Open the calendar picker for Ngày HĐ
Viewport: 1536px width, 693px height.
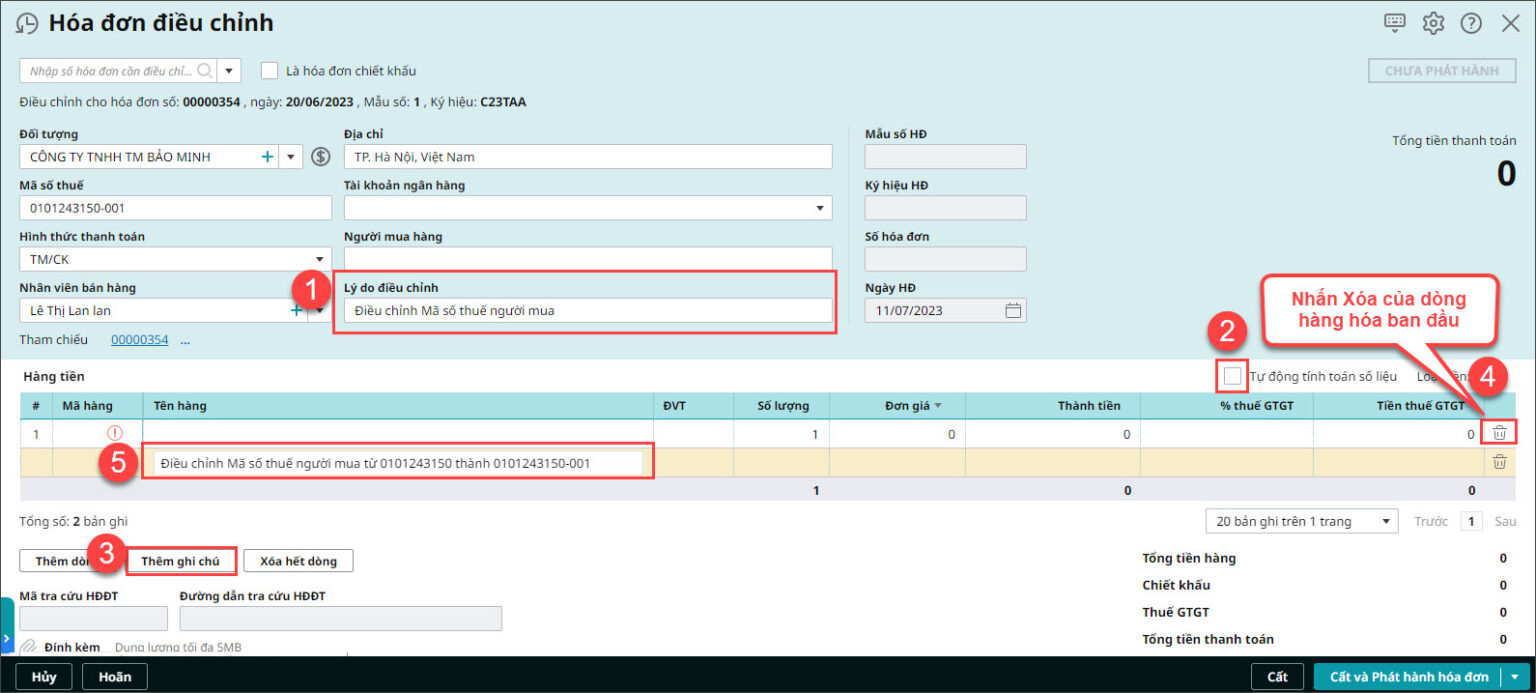[1013, 310]
